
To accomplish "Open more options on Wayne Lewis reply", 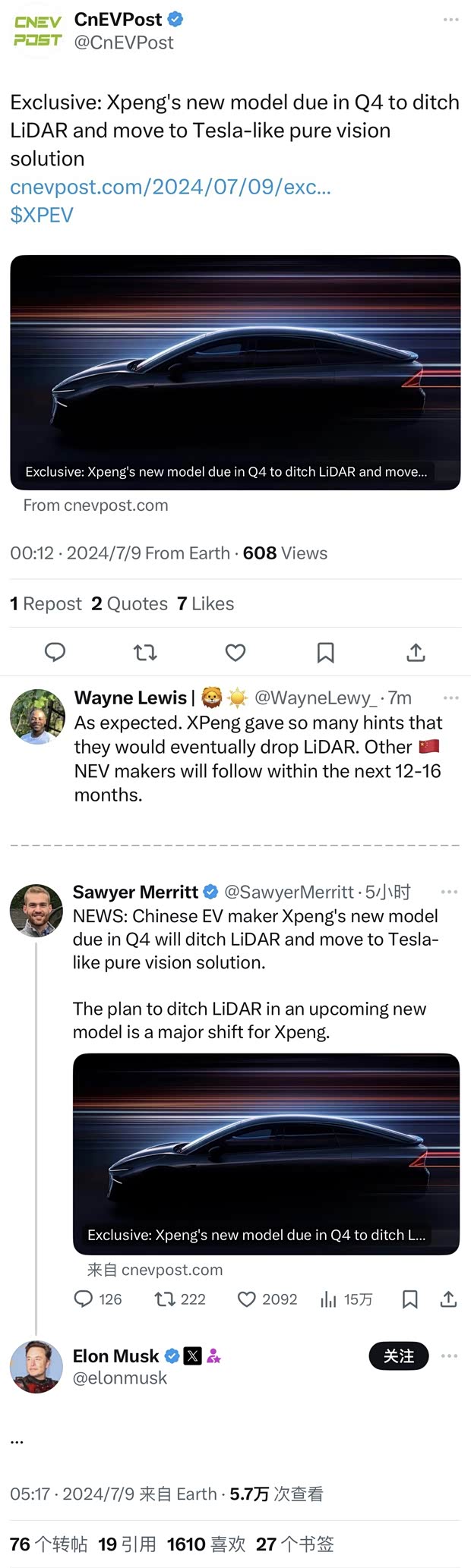I will 450,697.
